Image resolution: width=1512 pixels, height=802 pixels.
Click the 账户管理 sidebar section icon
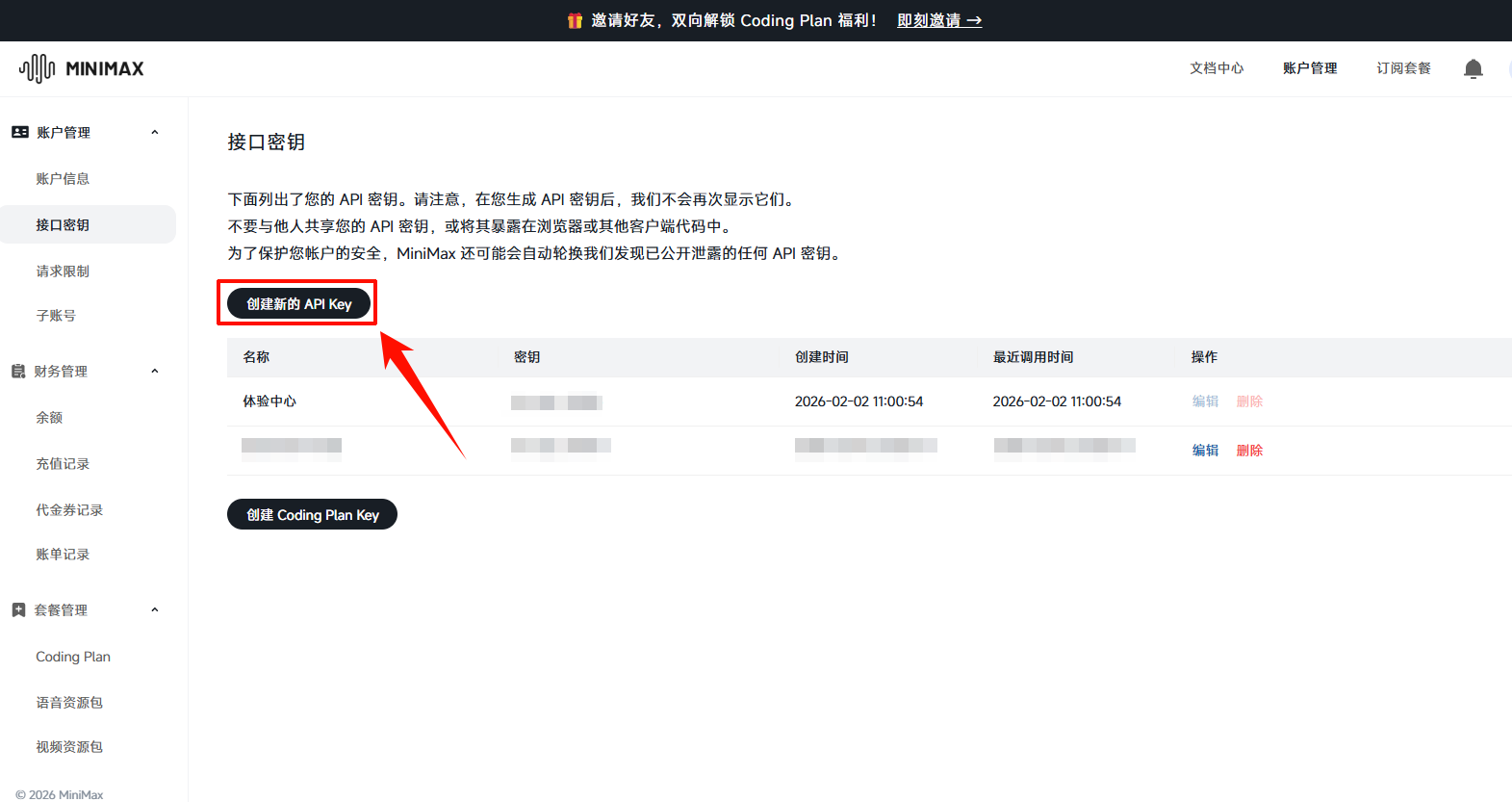point(19,132)
